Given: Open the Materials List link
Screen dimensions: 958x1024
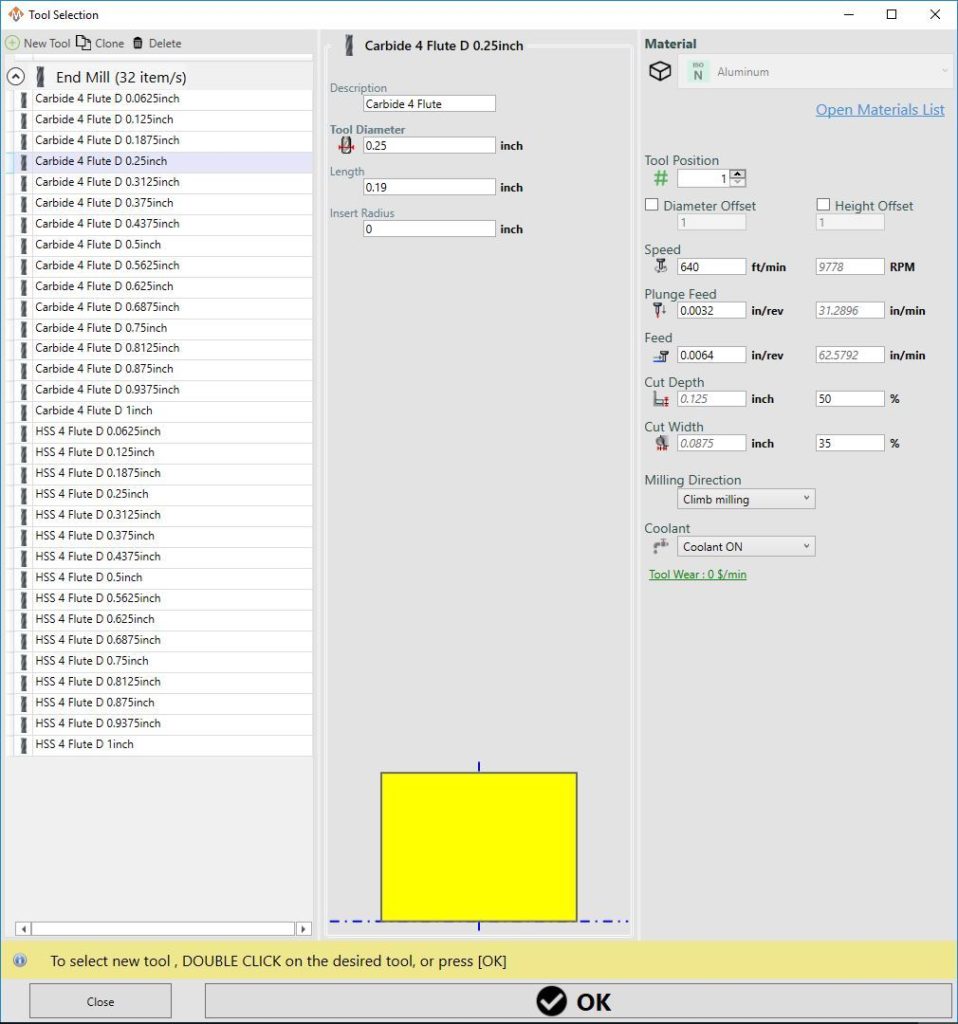Looking at the screenshot, I should tap(879, 110).
